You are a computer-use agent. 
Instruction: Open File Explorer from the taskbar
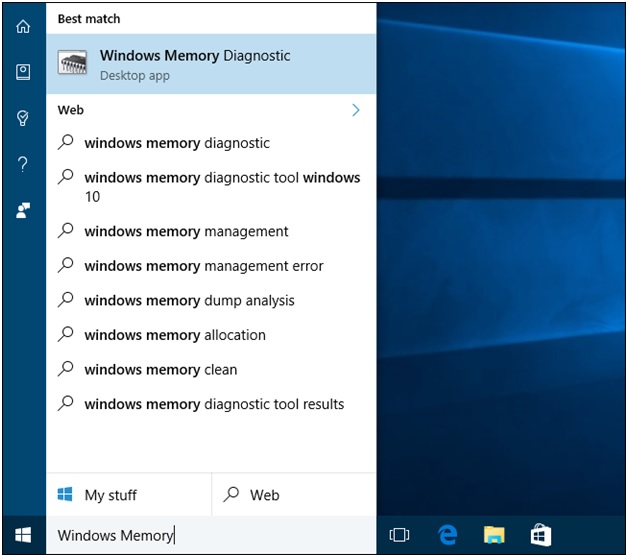[x=494, y=535]
